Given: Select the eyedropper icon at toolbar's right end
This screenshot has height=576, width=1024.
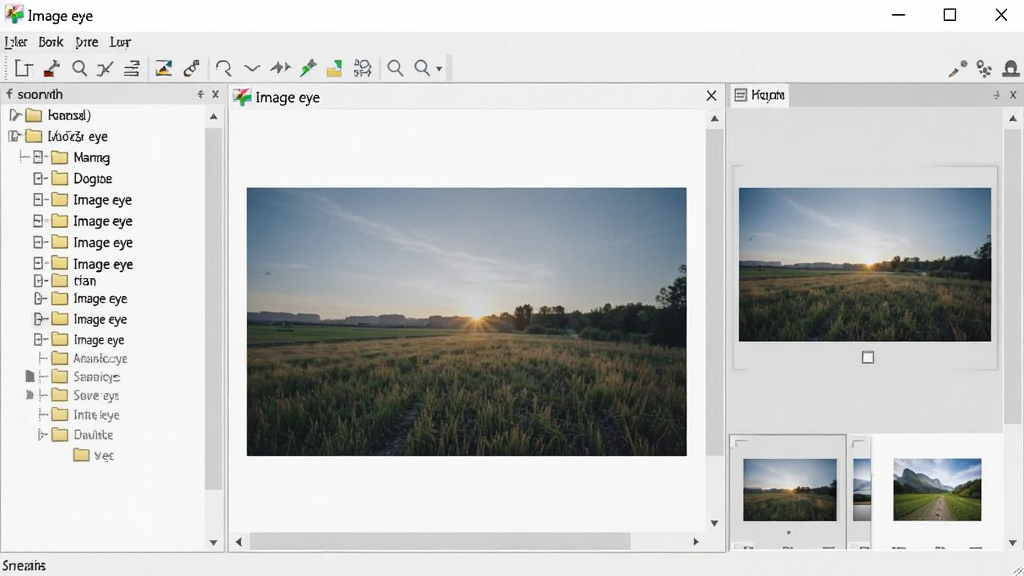Looking at the screenshot, I should [x=958, y=69].
